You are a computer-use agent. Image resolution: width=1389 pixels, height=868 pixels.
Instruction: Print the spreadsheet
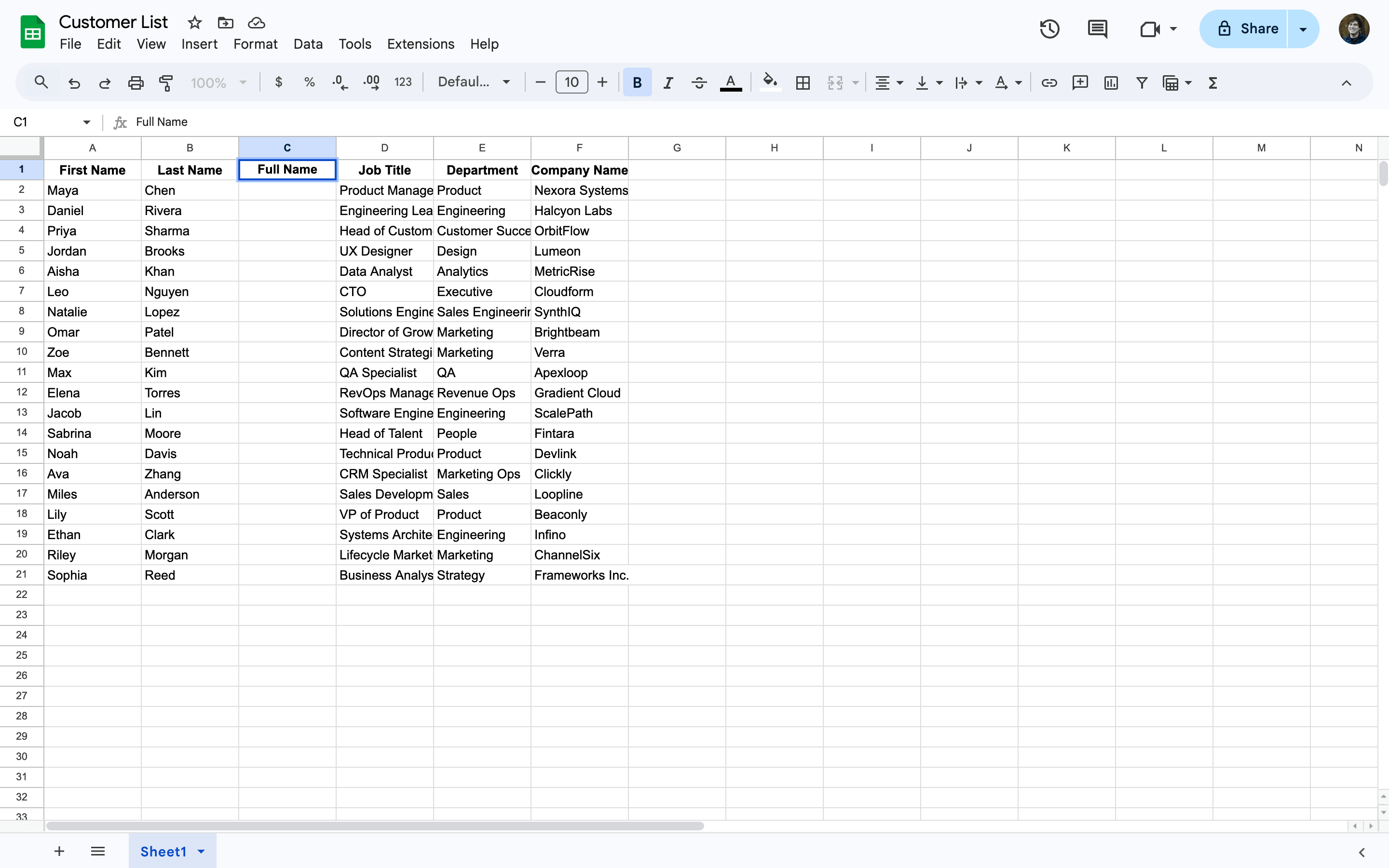(x=136, y=82)
